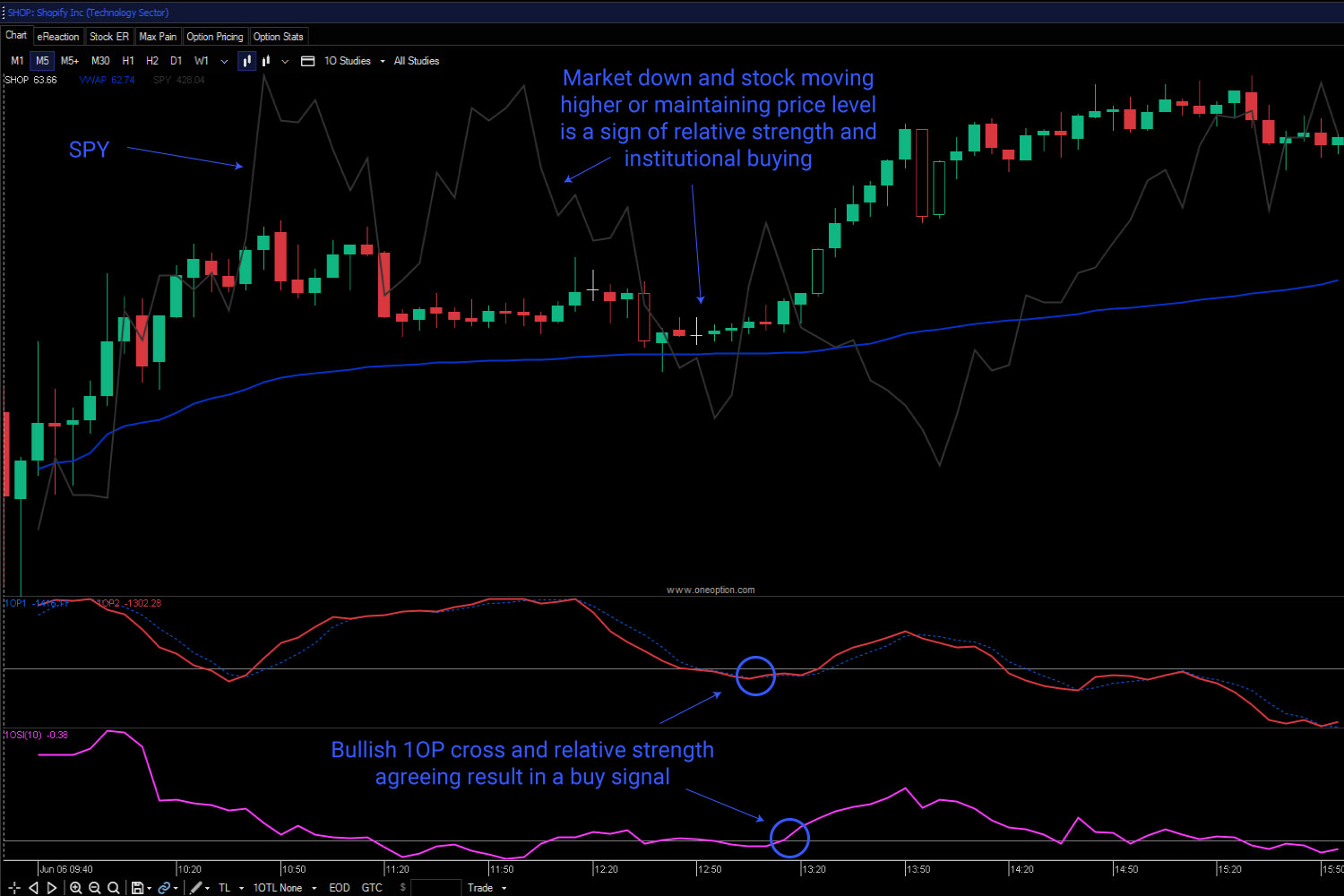
Task: Select the crosshair pointer tool
Action: click(x=13, y=887)
